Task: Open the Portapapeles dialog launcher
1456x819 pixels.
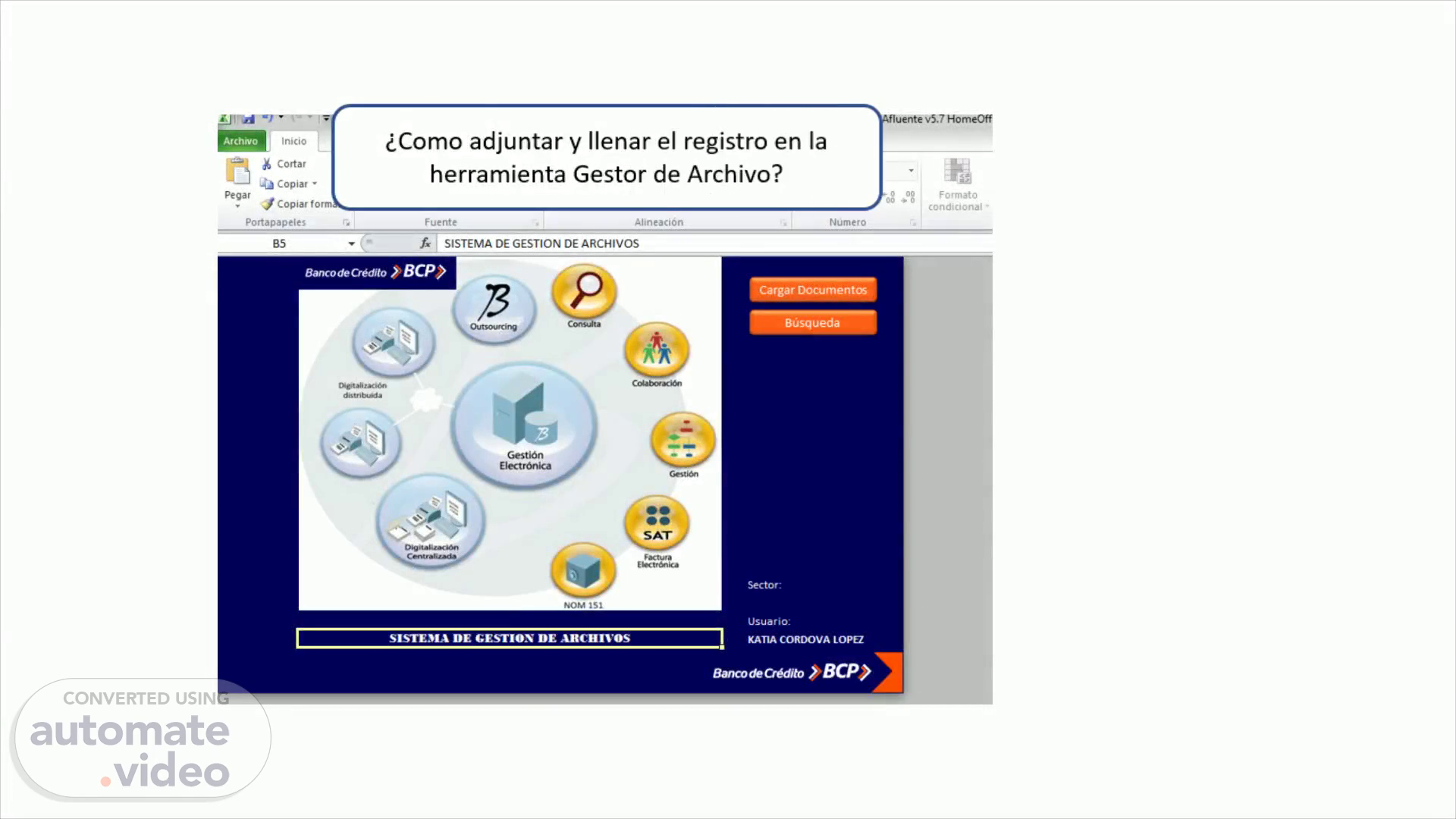Action: click(x=346, y=222)
